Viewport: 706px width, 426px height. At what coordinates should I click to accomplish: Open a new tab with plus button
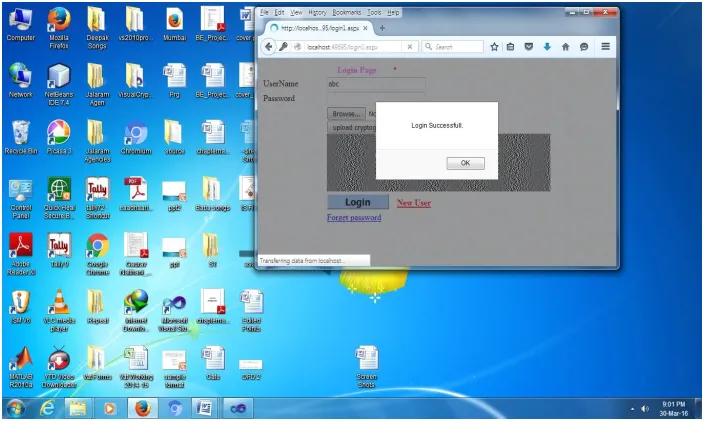point(382,28)
